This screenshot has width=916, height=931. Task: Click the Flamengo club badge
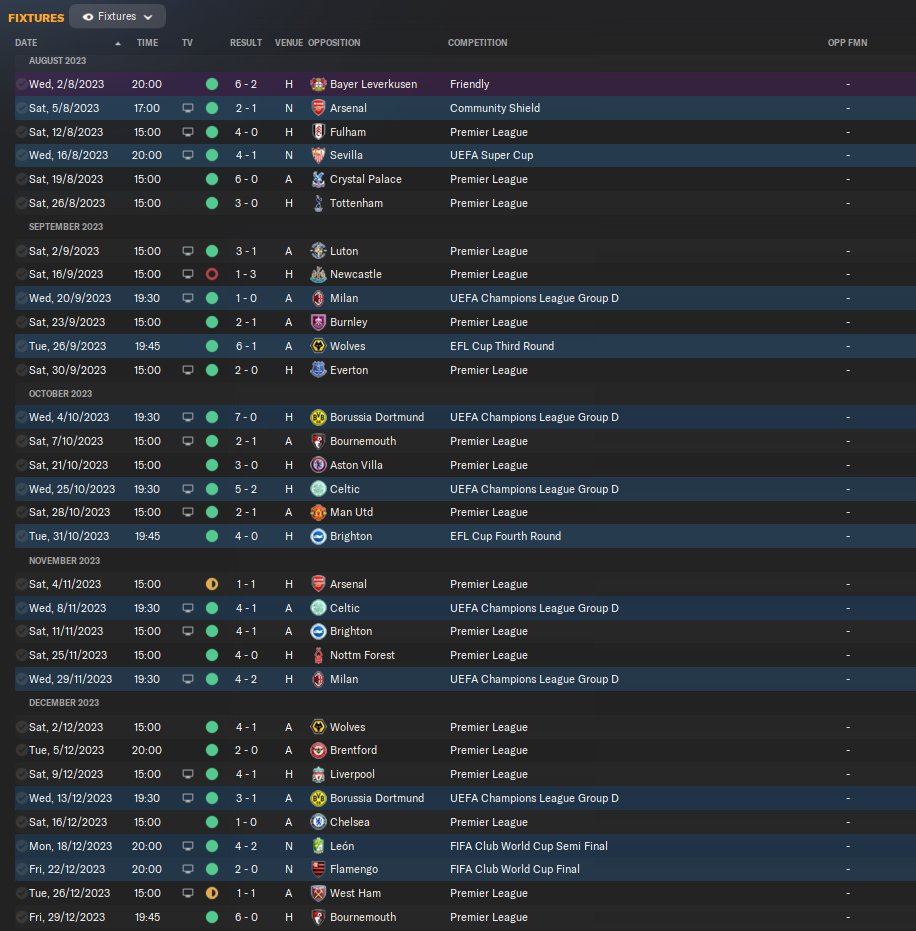318,869
